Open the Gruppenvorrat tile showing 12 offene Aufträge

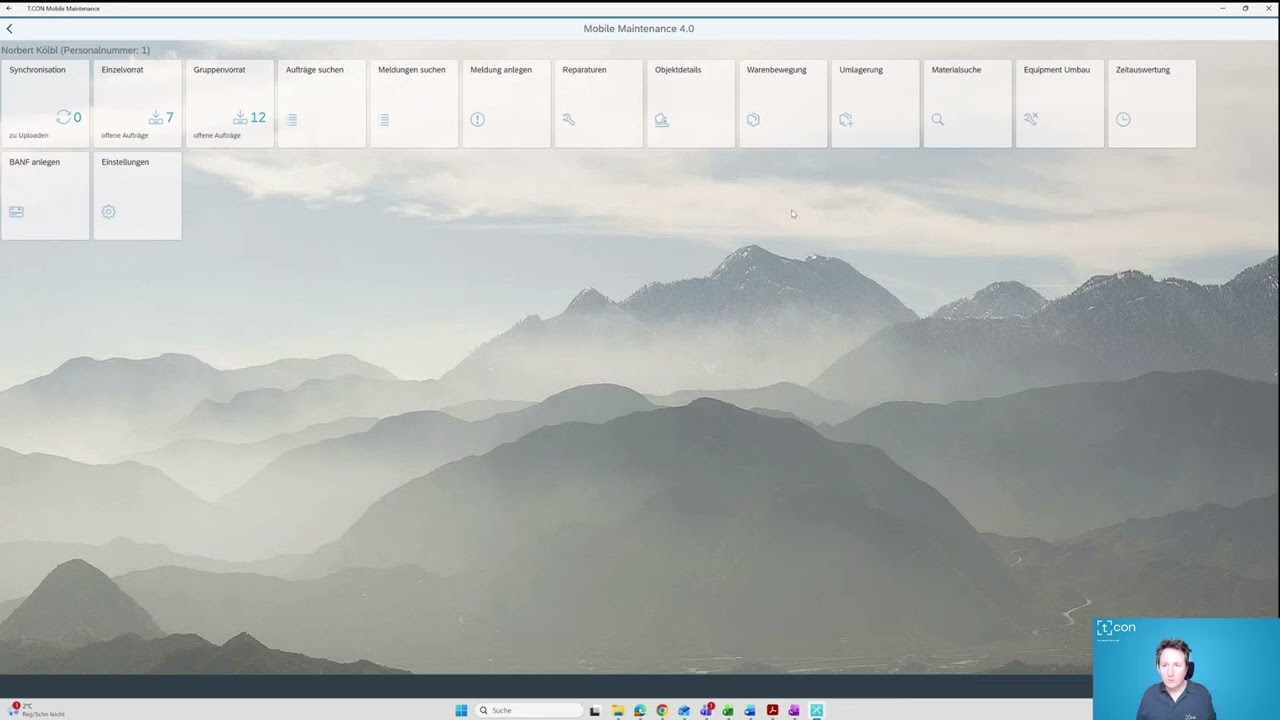pos(229,103)
